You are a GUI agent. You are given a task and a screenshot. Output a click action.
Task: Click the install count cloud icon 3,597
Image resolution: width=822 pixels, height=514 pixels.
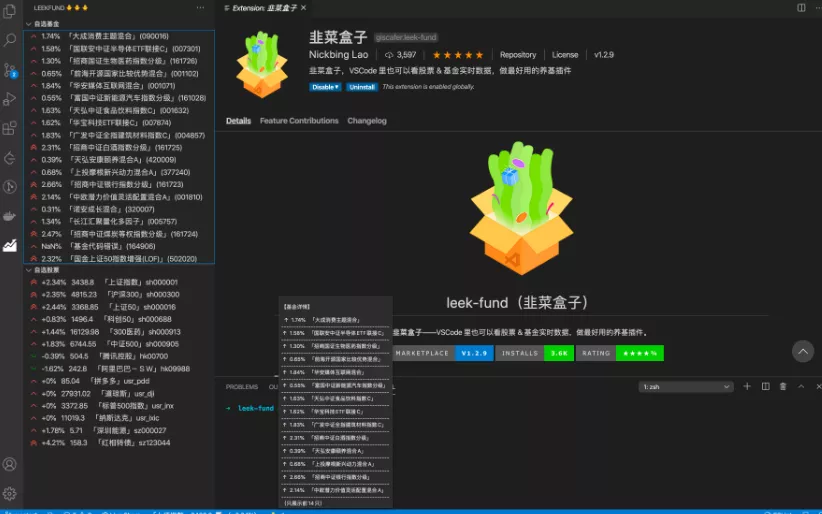pos(401,55)
